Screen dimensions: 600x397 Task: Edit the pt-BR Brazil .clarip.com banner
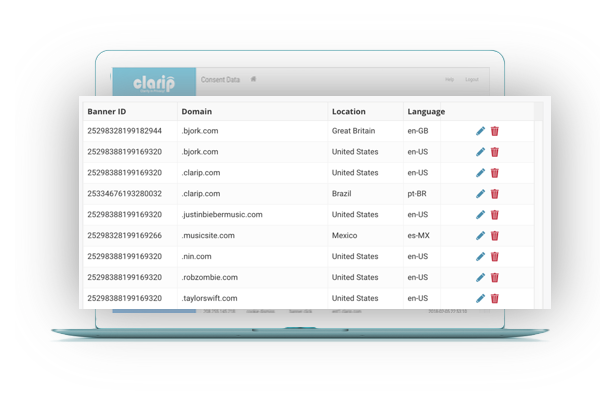pyautogui.click(x=480, y=194)
